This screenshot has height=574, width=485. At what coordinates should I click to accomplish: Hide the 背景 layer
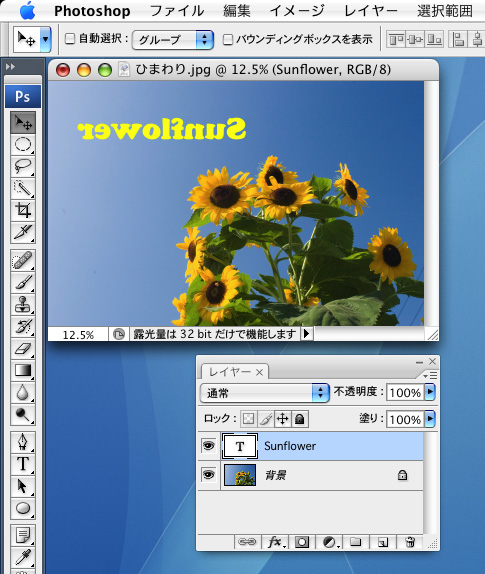209,475
